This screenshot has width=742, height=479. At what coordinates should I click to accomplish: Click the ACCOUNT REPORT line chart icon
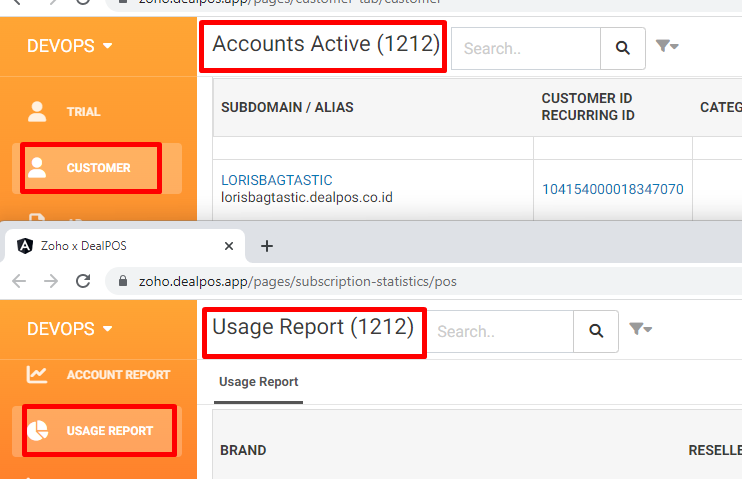click(x=37, y=374)
